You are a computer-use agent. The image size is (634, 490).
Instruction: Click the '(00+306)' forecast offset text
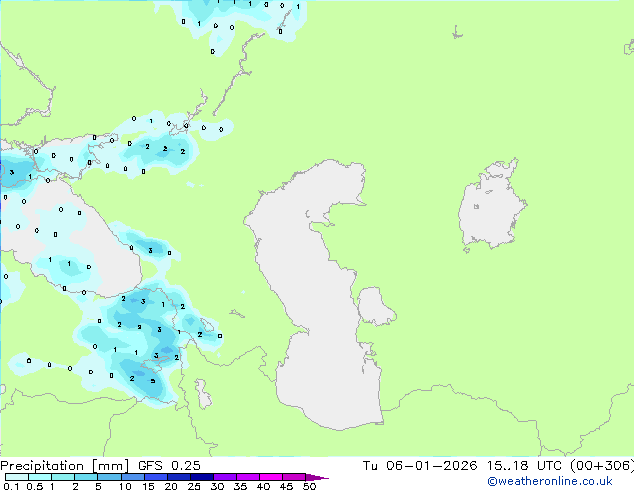pos(602,466)
